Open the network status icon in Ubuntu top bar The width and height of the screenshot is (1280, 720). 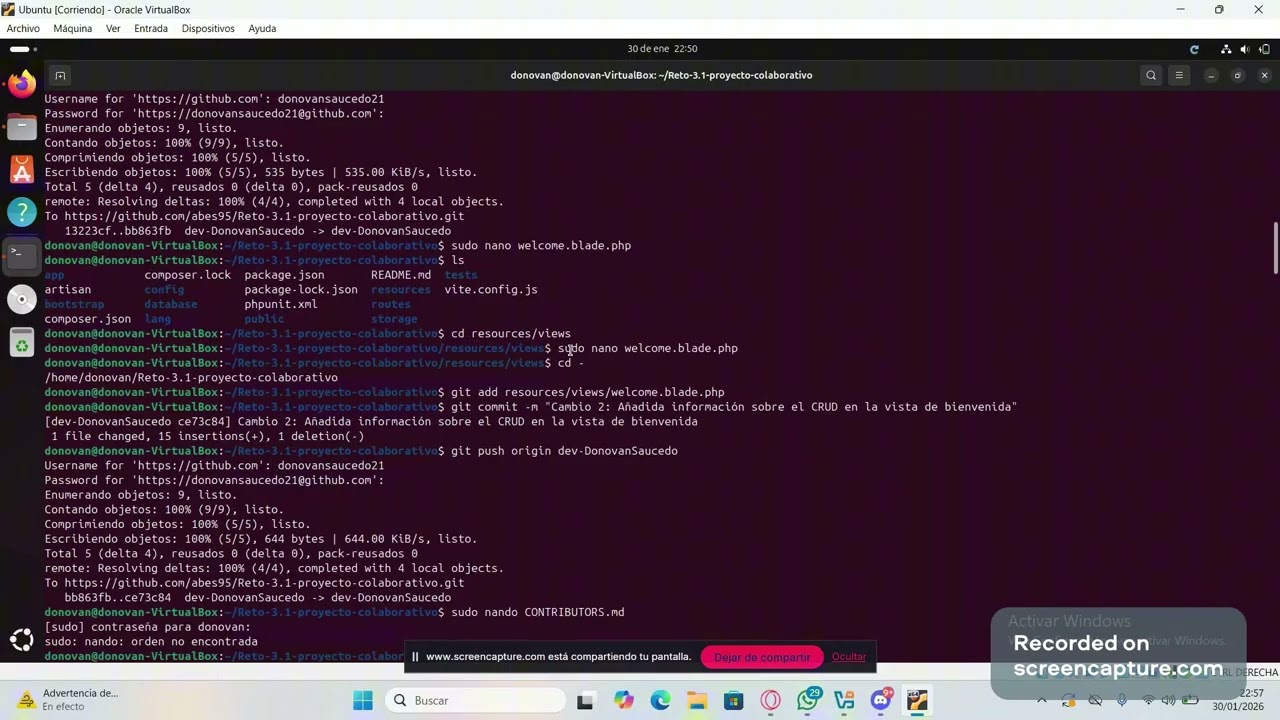pos(1226,49)
